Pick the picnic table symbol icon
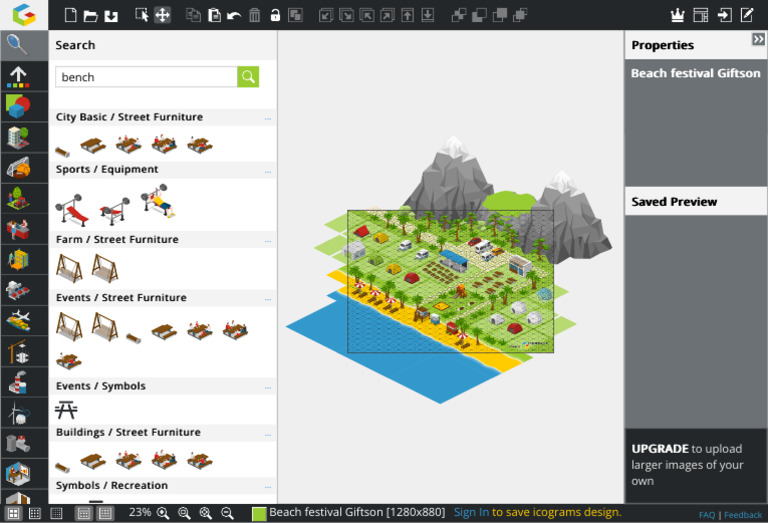 [x=66, y=410]
